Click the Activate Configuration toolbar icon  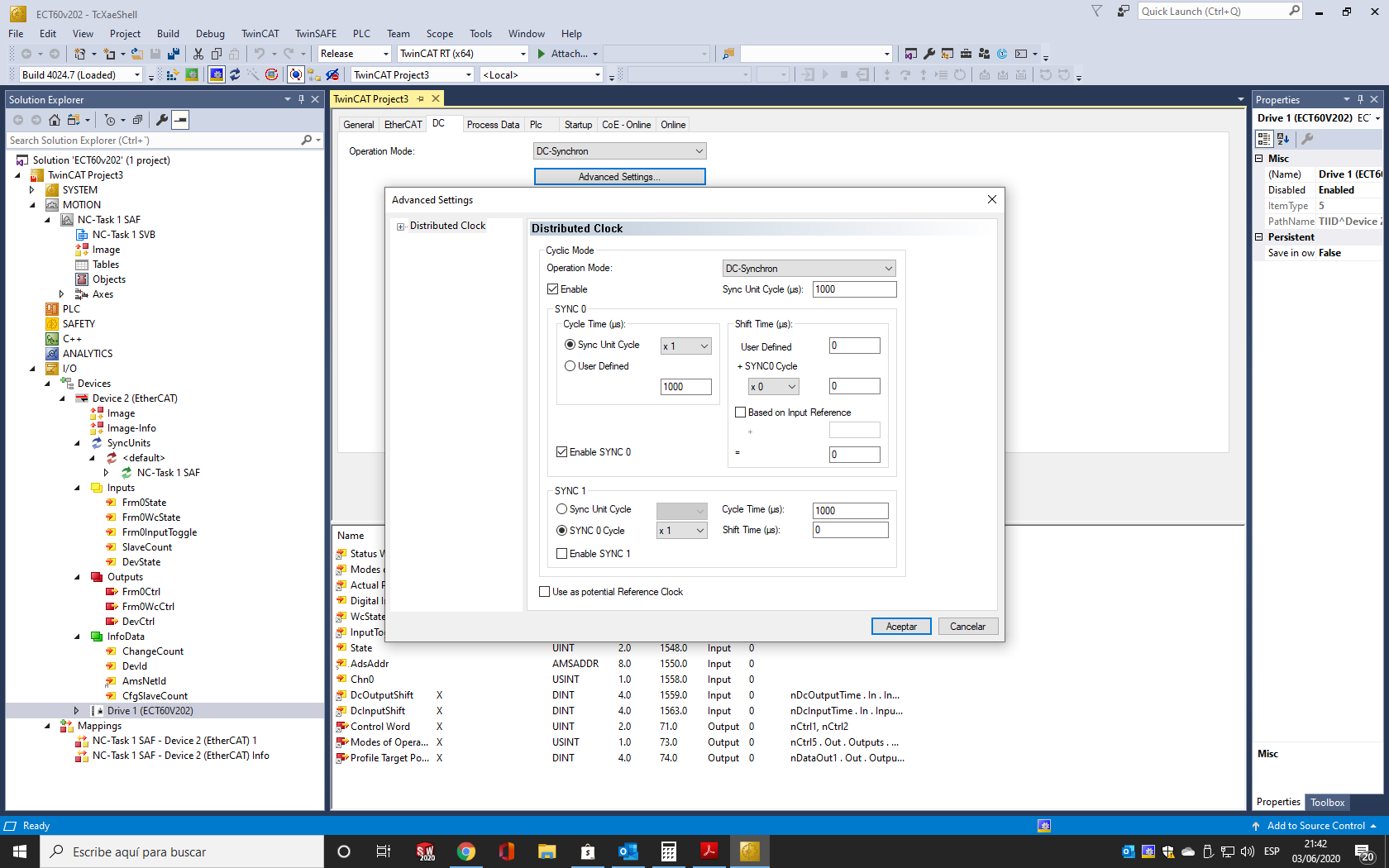pyautogui.click(x=173, y=75)
